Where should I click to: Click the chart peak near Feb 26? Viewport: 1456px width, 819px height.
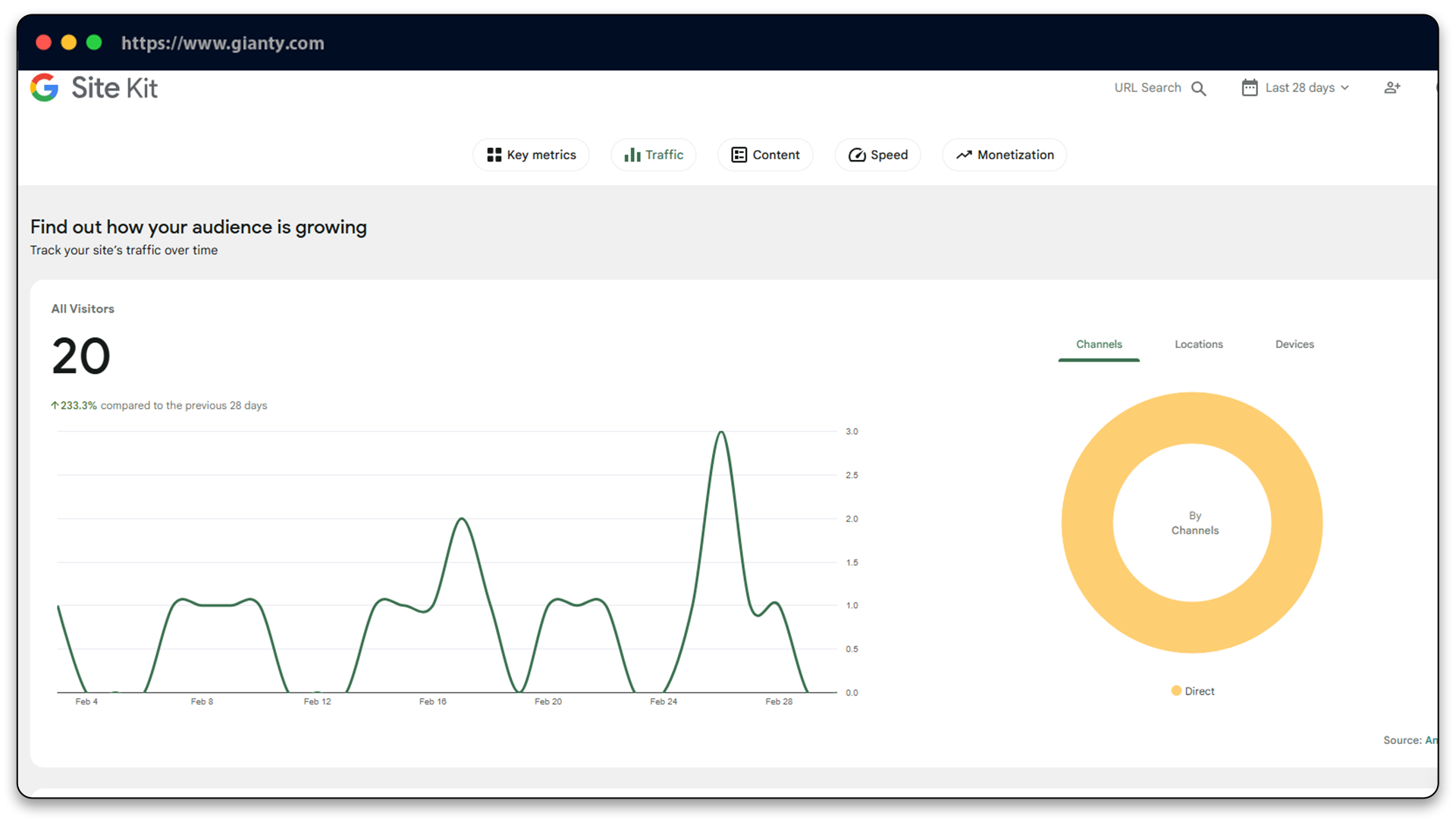click(x=721, y=432)
